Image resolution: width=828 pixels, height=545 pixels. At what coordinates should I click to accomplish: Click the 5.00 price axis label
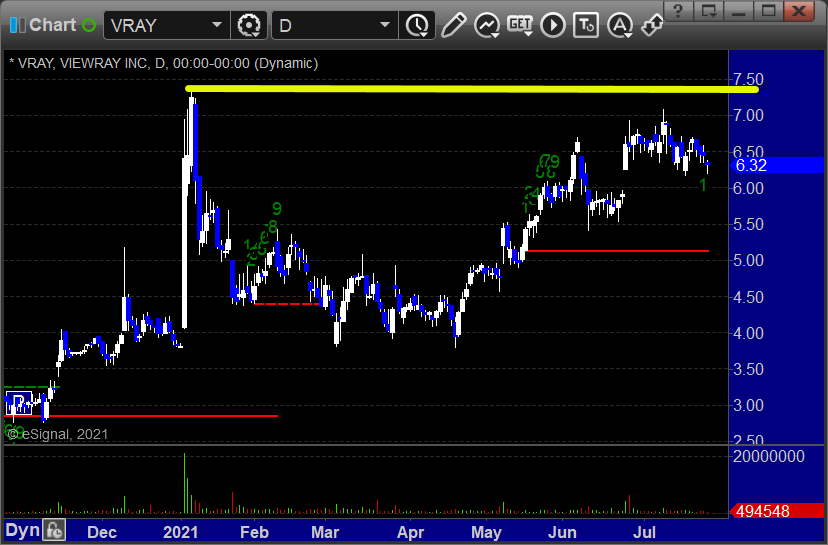(x=748, y=260)
